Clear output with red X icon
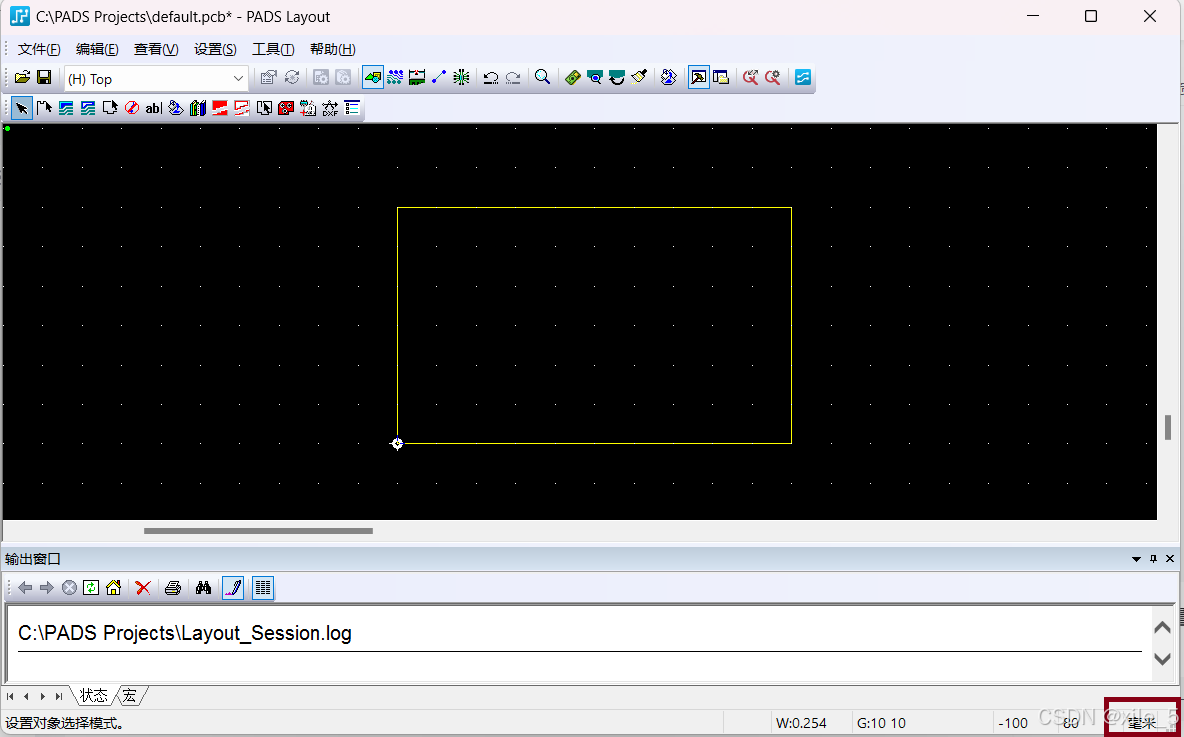 [143, 587]
